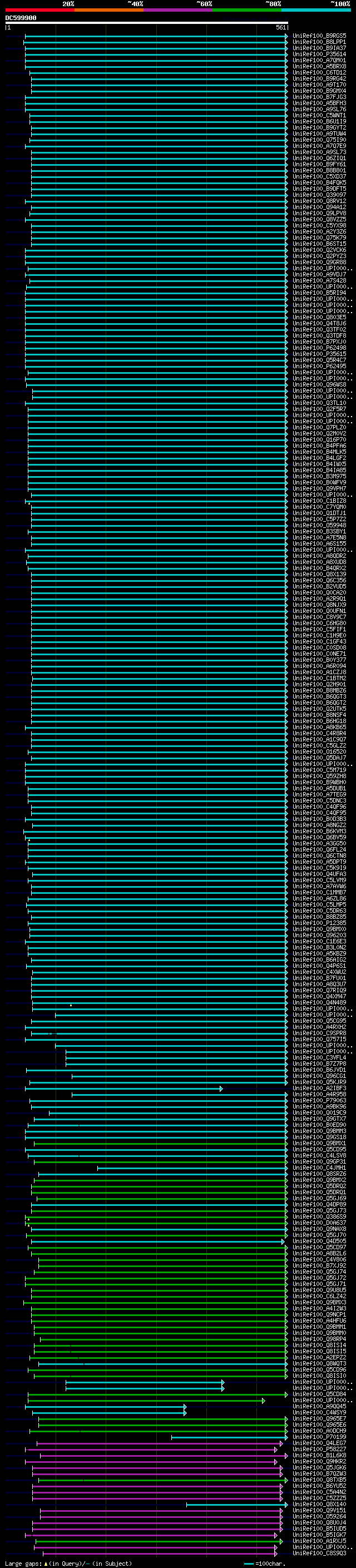Select hit label UniRef100_Q5DRQ2
This screenshot has height=1568, width=356.
tap(319, 1186)
